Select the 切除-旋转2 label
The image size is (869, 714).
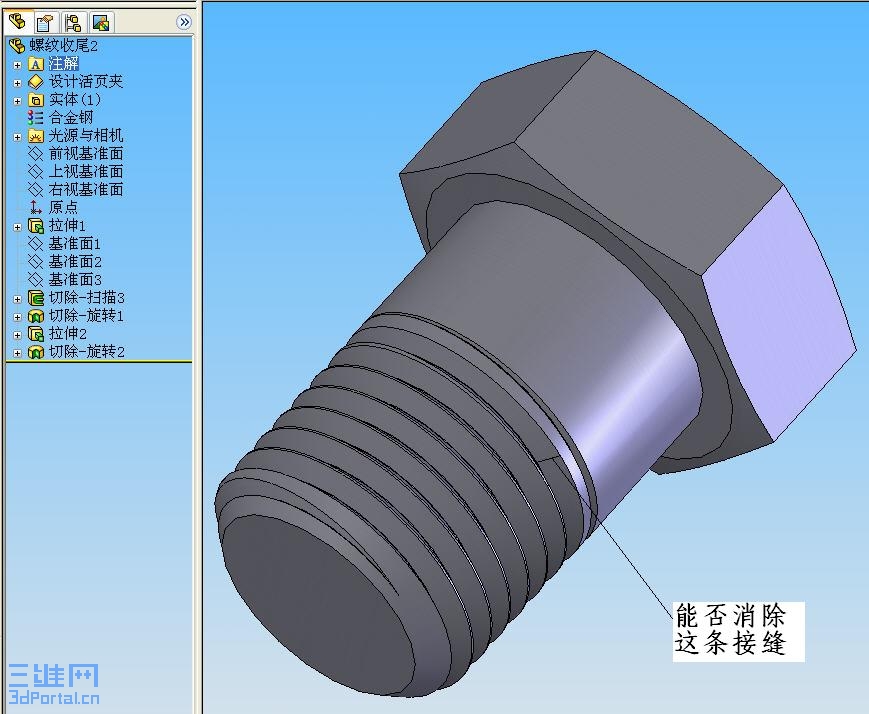(86, 351)
